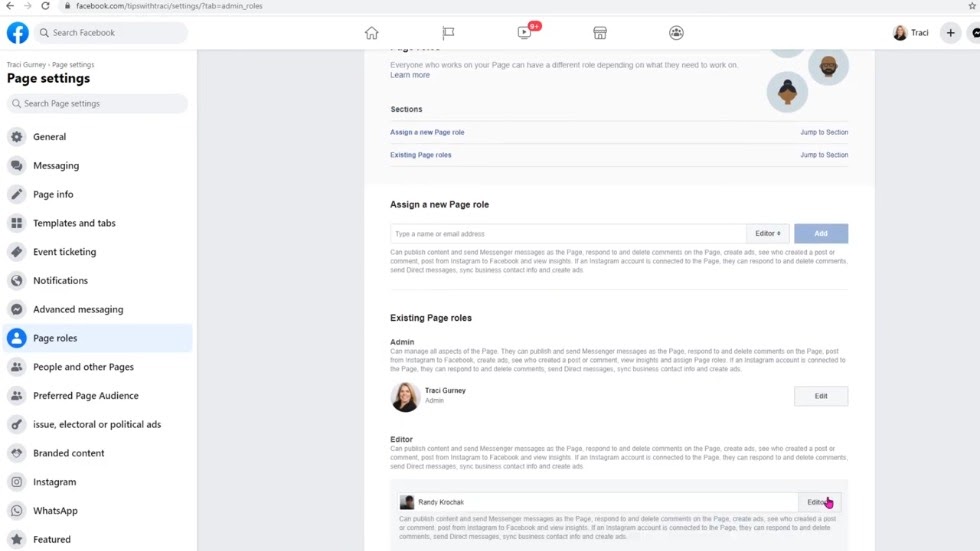Image resolution: width=980 pixels, height=551 pixels.
Task: Click the Notifications globe icon
Action: pos(17,280)
